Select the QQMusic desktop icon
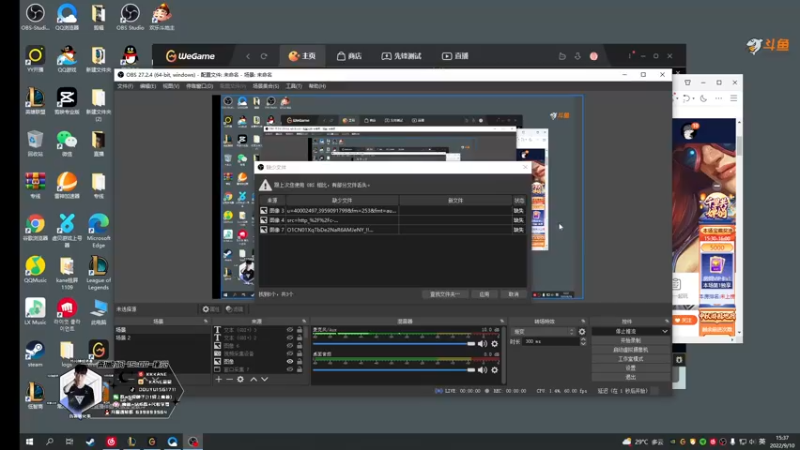This screenshot has height=450, width=800. pos(35,269)
